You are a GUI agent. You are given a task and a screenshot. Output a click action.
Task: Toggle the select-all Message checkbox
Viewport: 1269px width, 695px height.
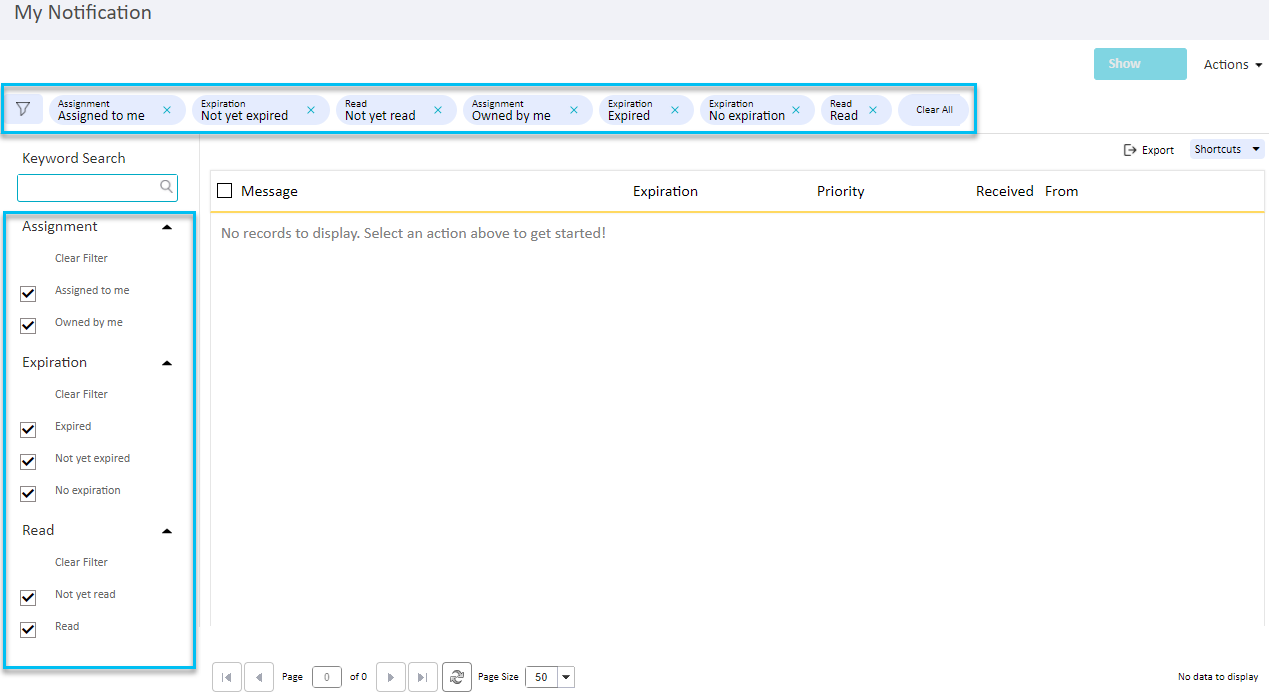224,190
